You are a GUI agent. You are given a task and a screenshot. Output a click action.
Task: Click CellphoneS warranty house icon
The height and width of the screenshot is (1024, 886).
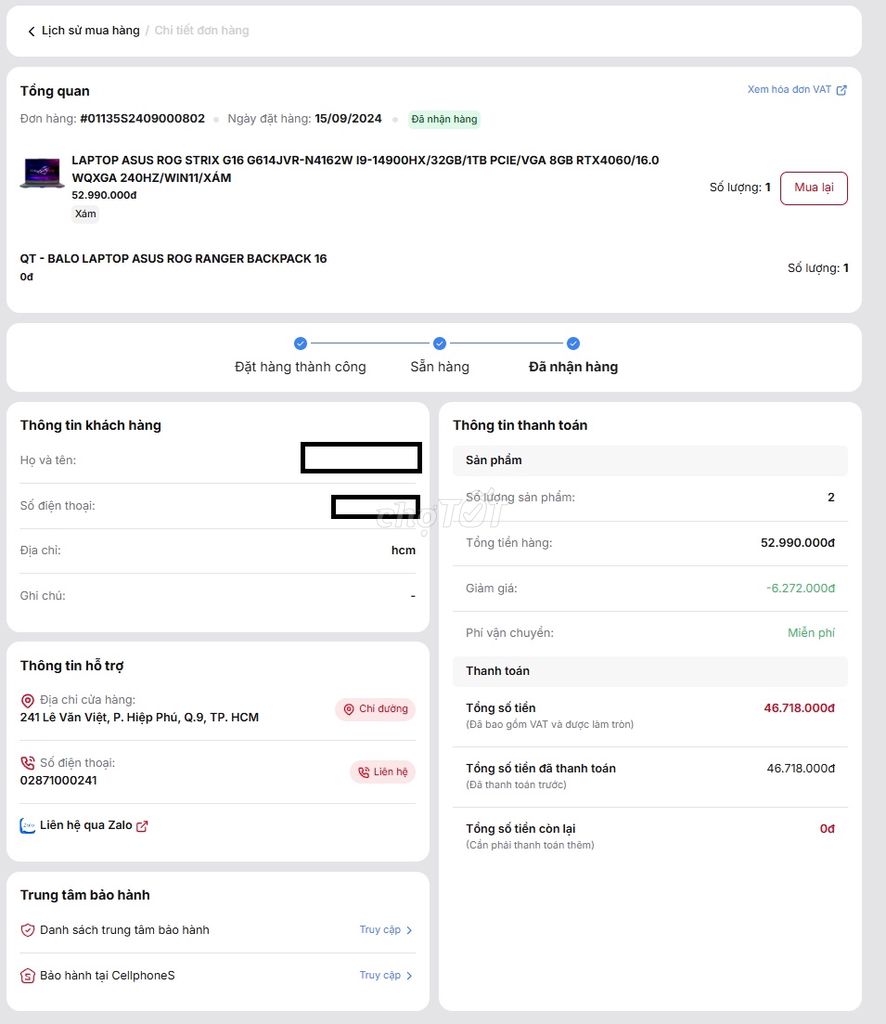point(27,976)
